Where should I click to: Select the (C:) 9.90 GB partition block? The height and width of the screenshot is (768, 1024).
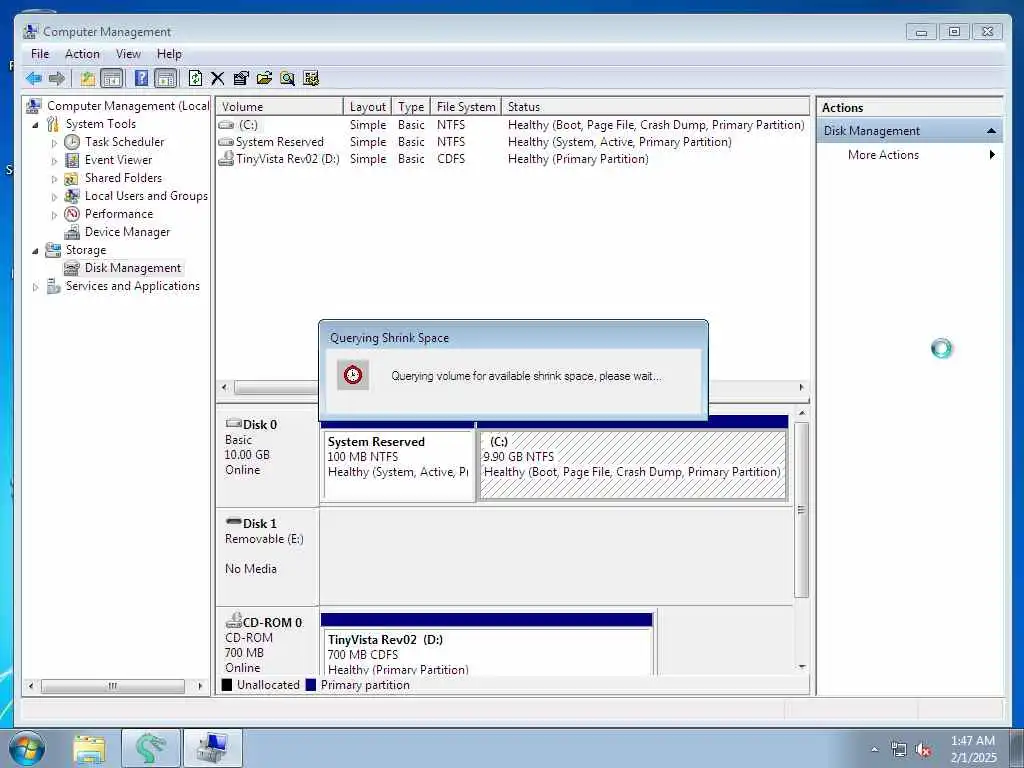coord(632,465)
